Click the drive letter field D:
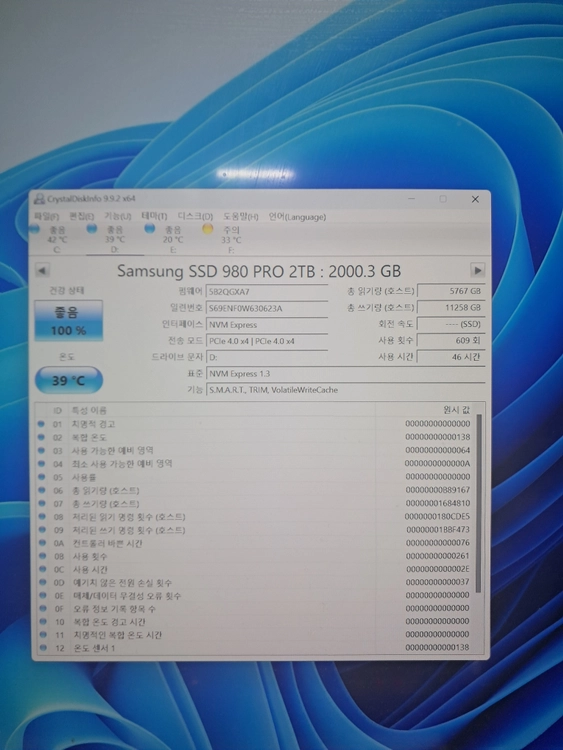 point(267,357)
